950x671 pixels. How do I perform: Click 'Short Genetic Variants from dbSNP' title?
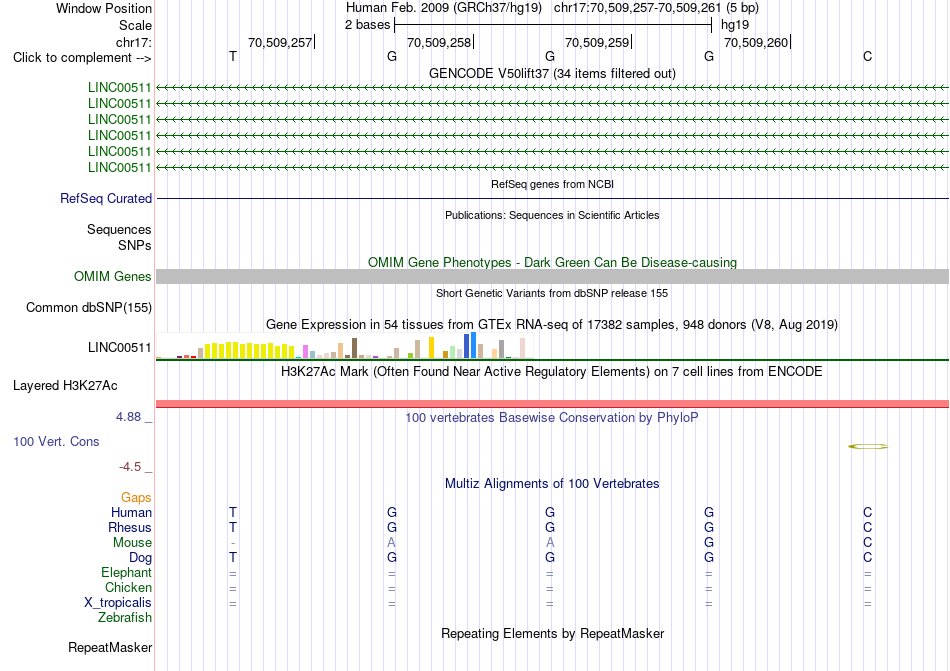coord(552,293)
